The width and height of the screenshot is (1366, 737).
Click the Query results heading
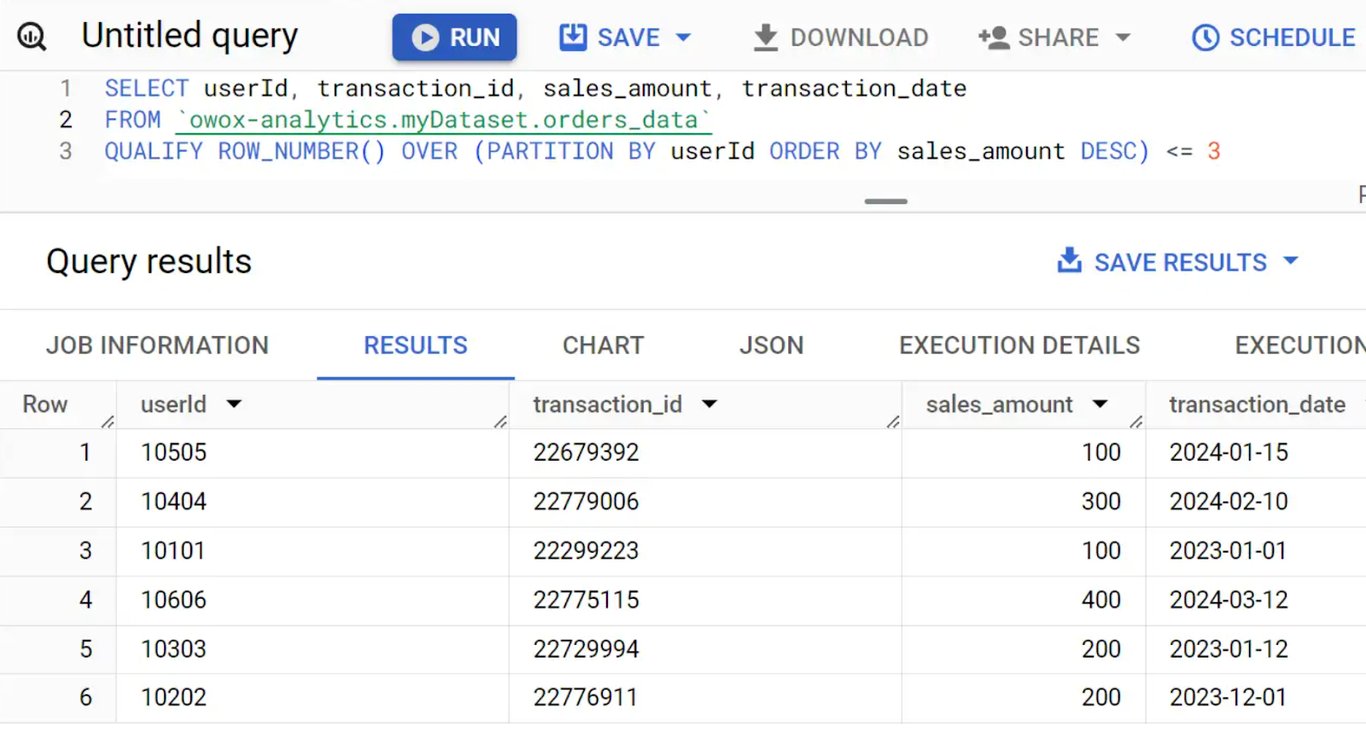point(149,262)
